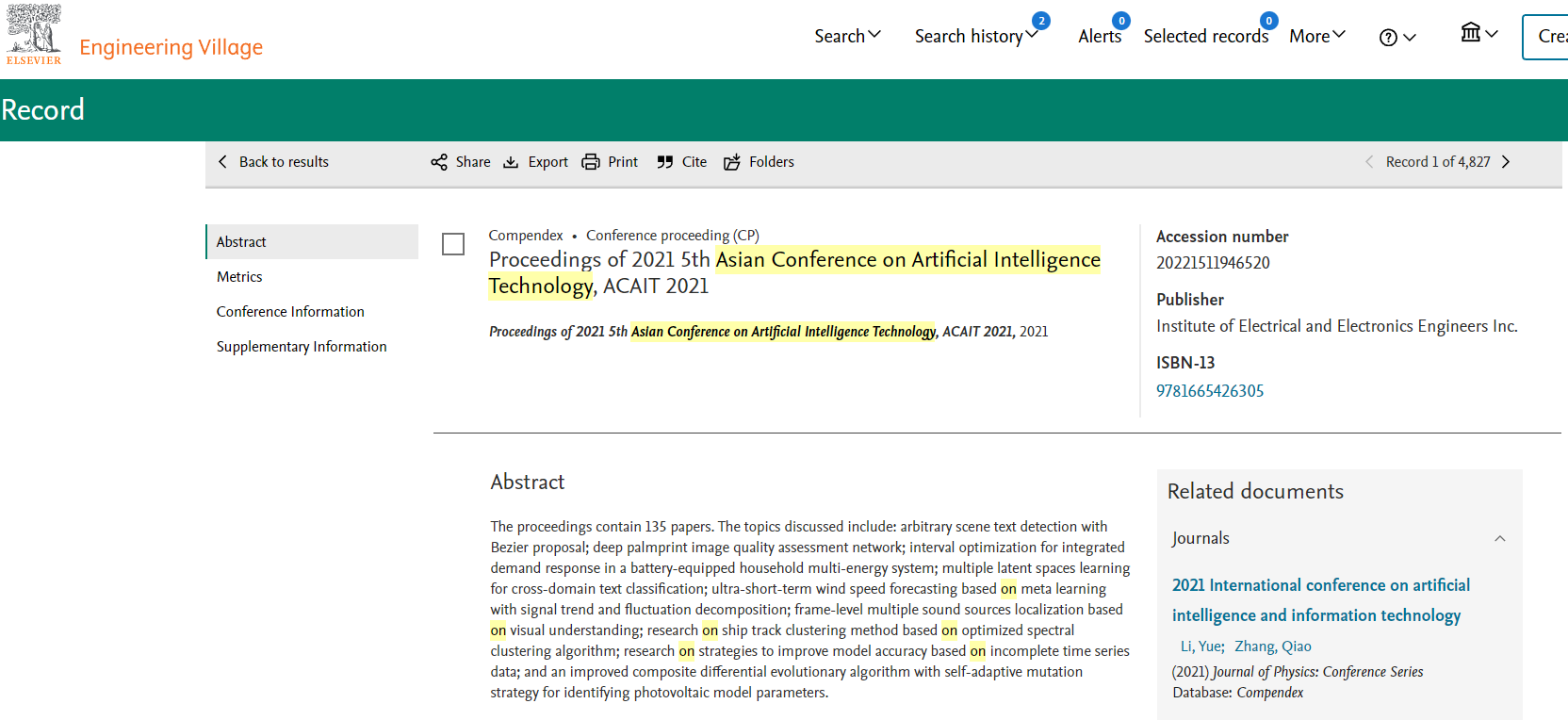The width and height of the screenshot is (1568, 720).
Task: Click the Folders icon
Action: coord(732,162)
